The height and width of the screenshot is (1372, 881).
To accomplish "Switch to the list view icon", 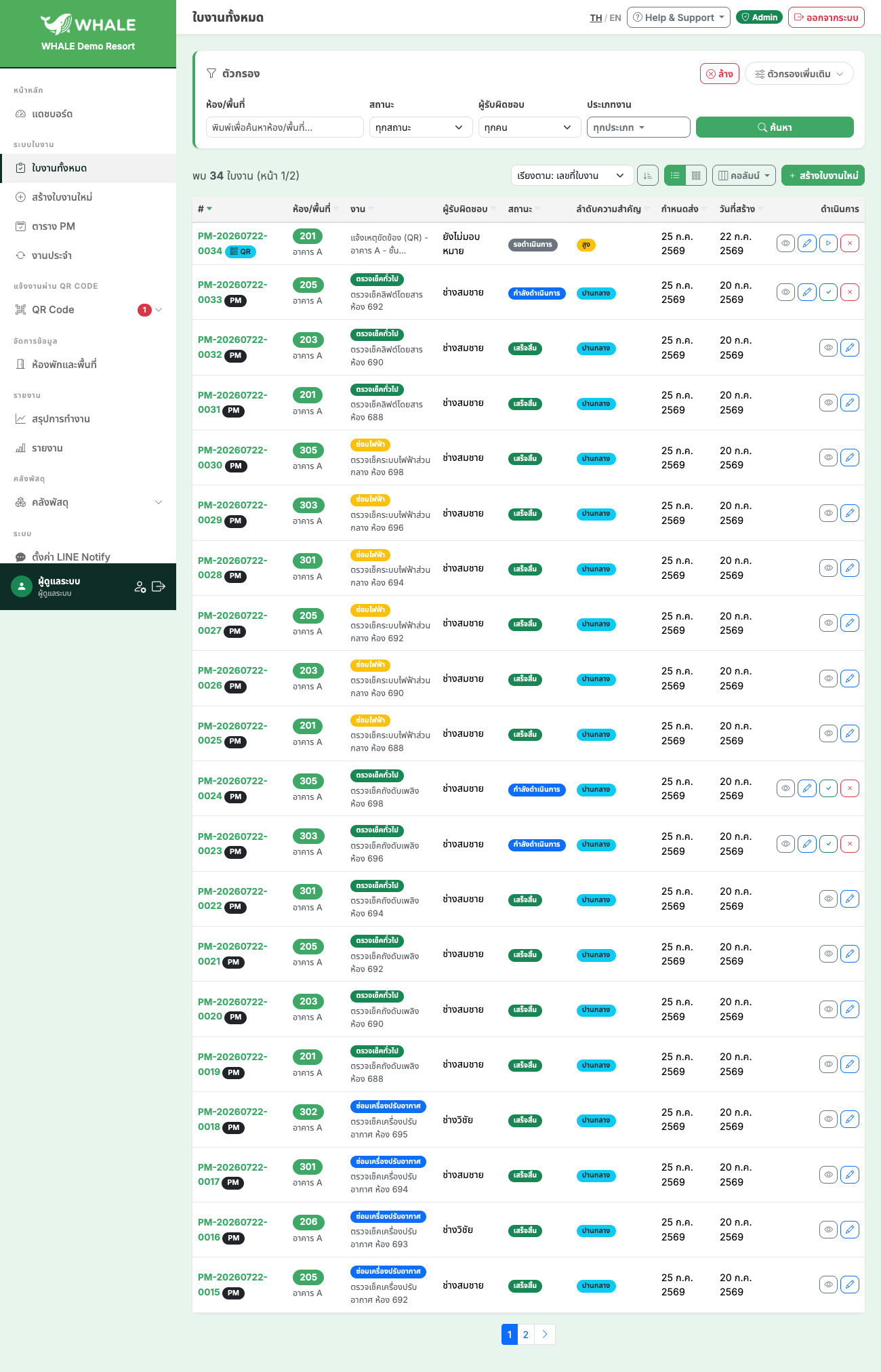I will click(675, 176).
